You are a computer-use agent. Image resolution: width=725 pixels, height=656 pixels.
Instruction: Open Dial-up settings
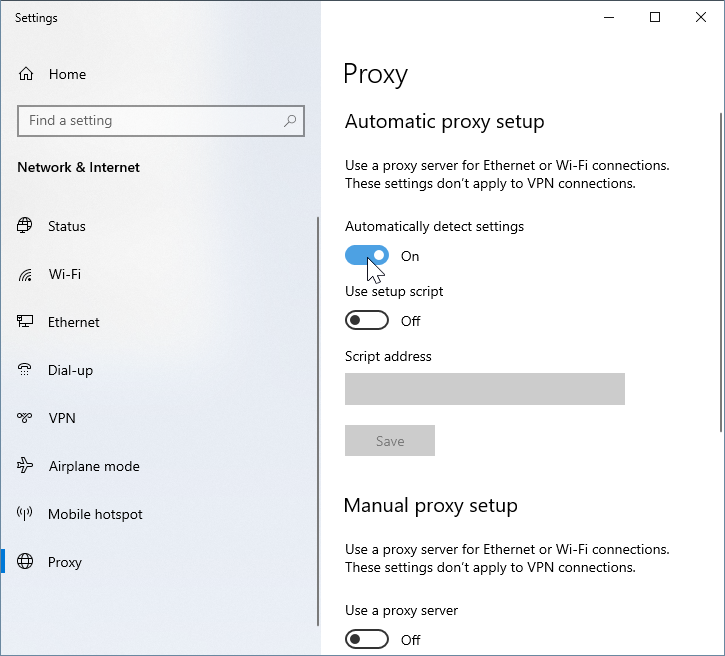click(70, 370)
